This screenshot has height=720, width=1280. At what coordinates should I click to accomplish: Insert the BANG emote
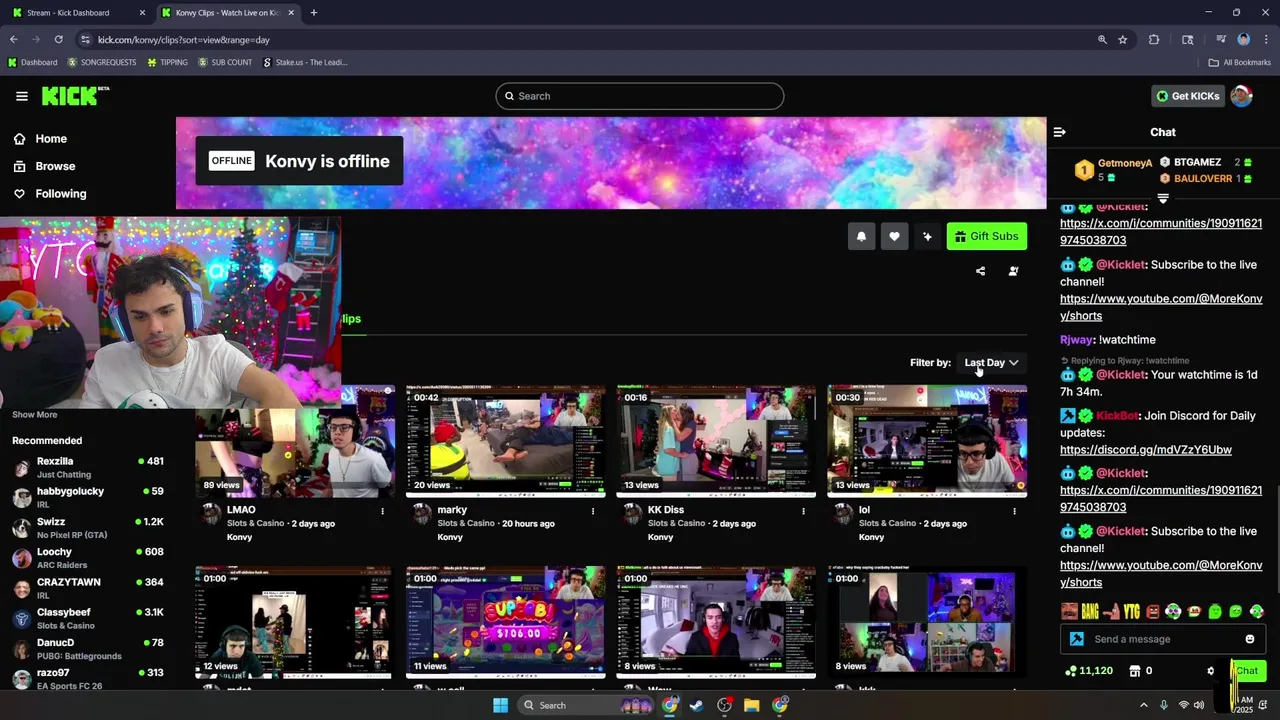point(1090,611)
